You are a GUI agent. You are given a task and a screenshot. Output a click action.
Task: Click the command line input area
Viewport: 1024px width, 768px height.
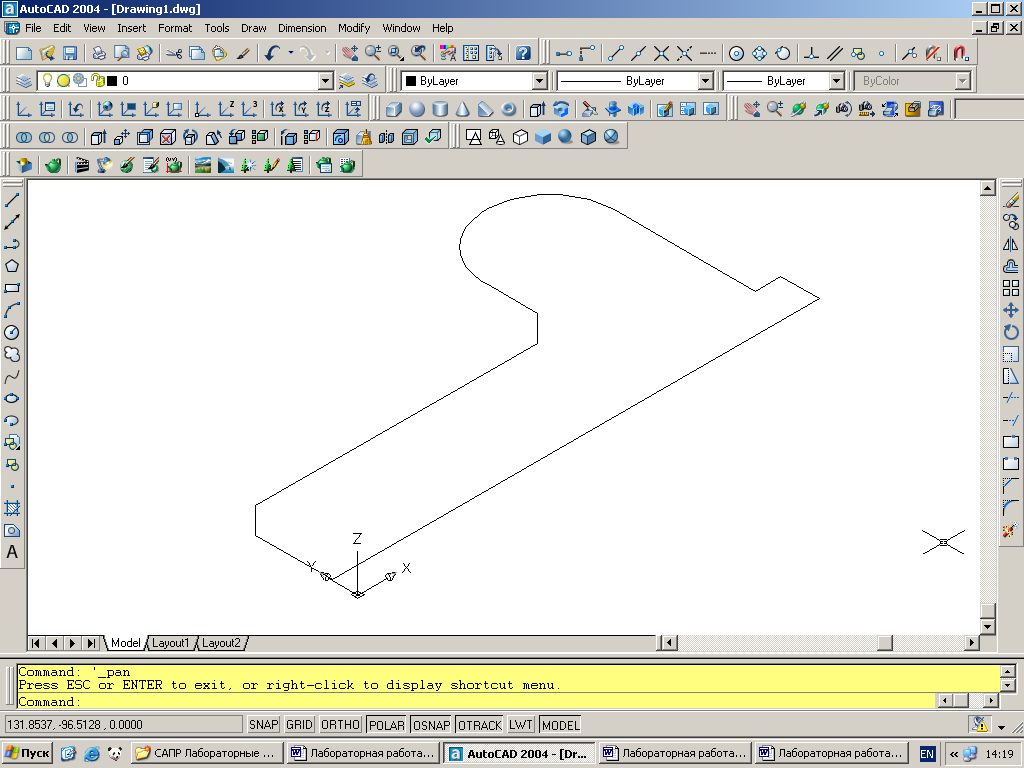[477, 701]
